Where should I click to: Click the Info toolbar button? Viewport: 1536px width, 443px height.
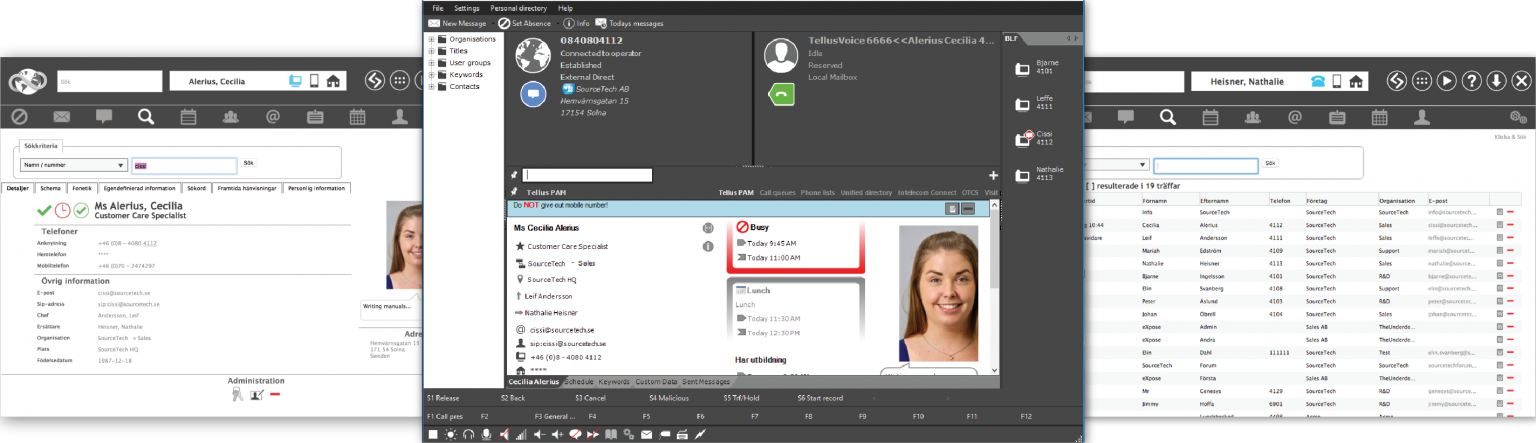[576, 23]
